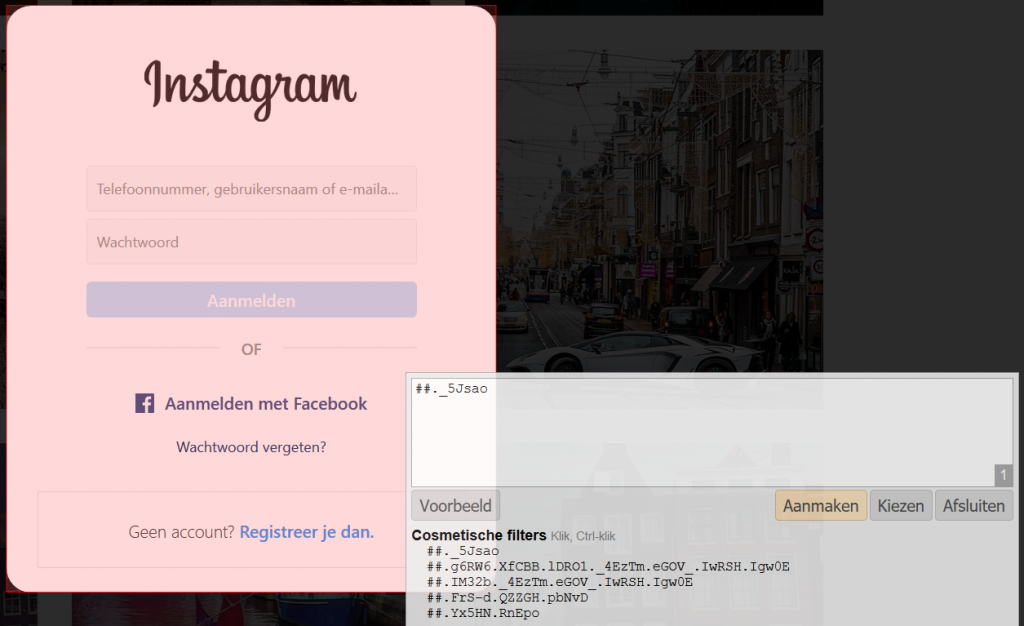Viewport: 1024px width, 626px height.
Task: Click Registreer je dan. sign-up link
Action: coord(307,532)
